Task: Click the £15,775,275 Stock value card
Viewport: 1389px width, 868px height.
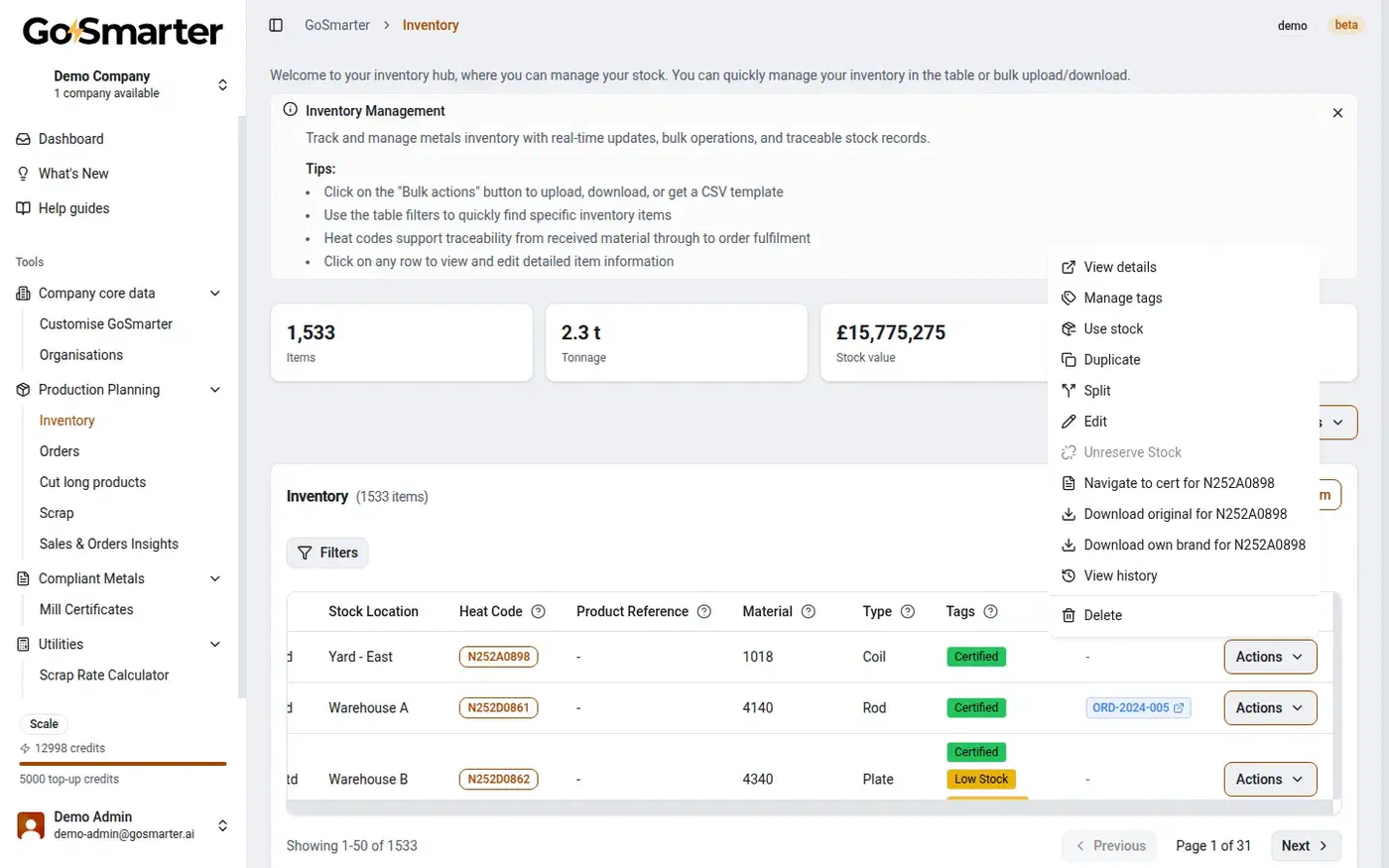Action: click(x=934, y=343)
